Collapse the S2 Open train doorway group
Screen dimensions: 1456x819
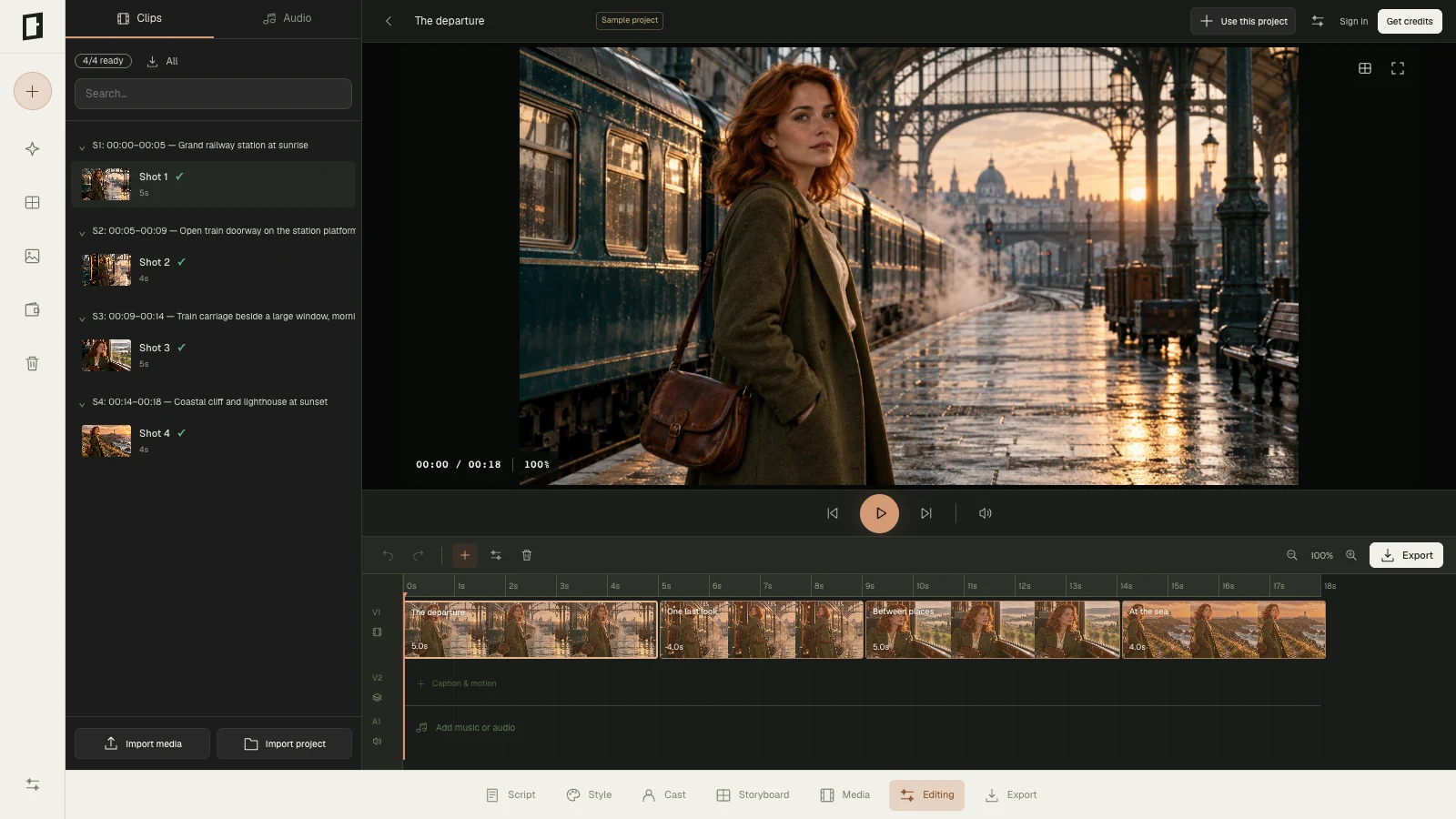click(82, 232)
